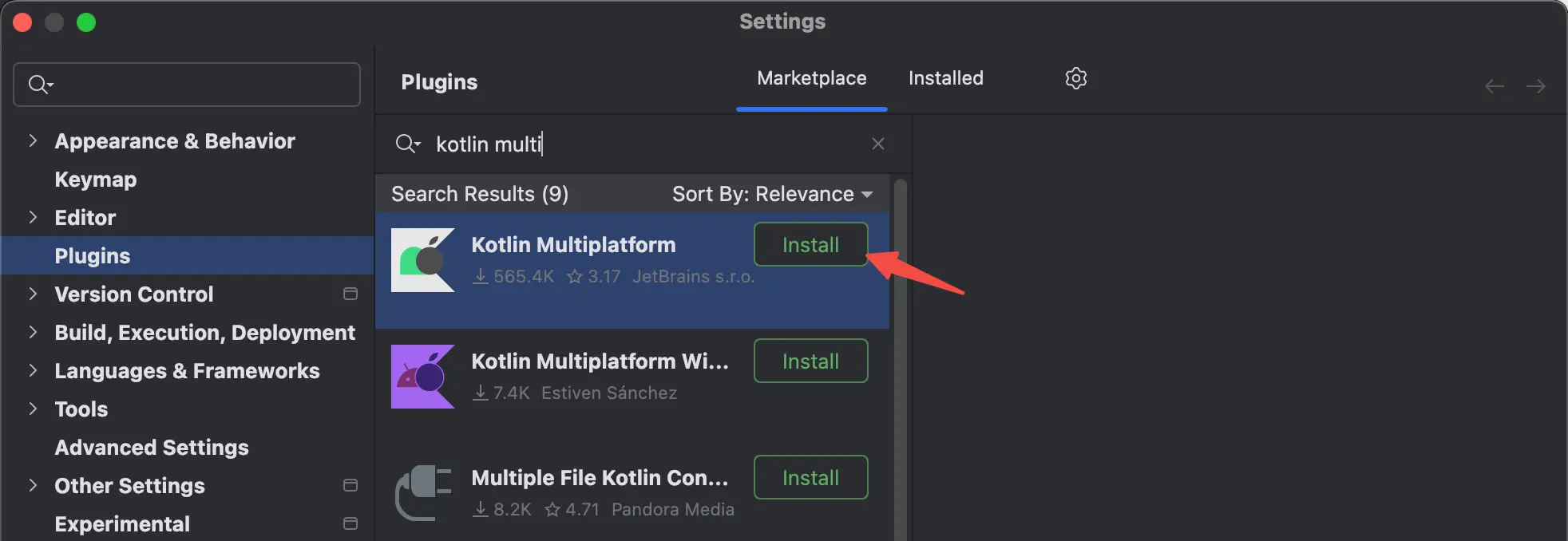Screen dimensions: 1568x541
Task: Expand the Editor settings section
Action: (33, 217)
